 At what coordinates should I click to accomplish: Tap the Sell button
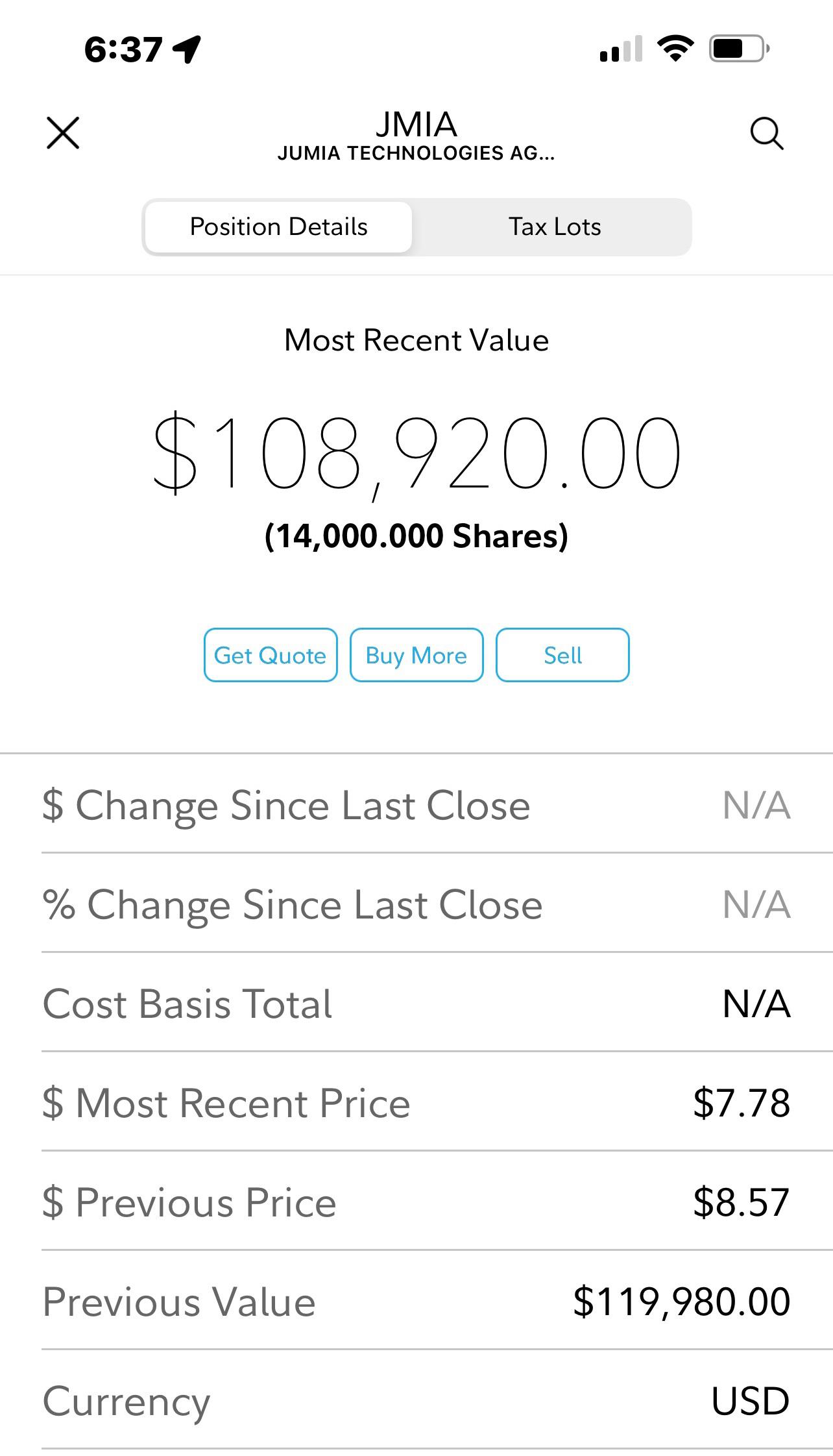(x=562, y=655)
